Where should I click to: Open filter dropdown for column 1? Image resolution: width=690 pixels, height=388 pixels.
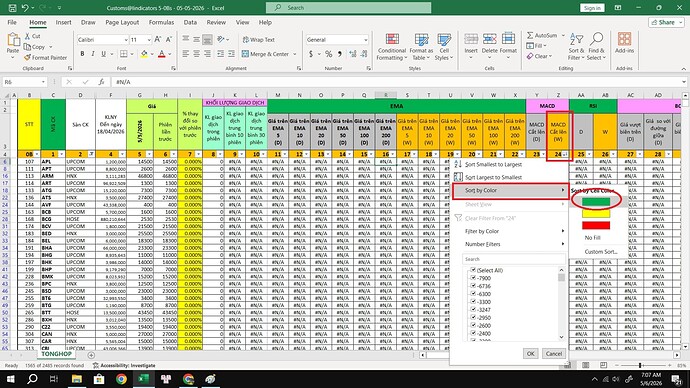coord(61,154)
